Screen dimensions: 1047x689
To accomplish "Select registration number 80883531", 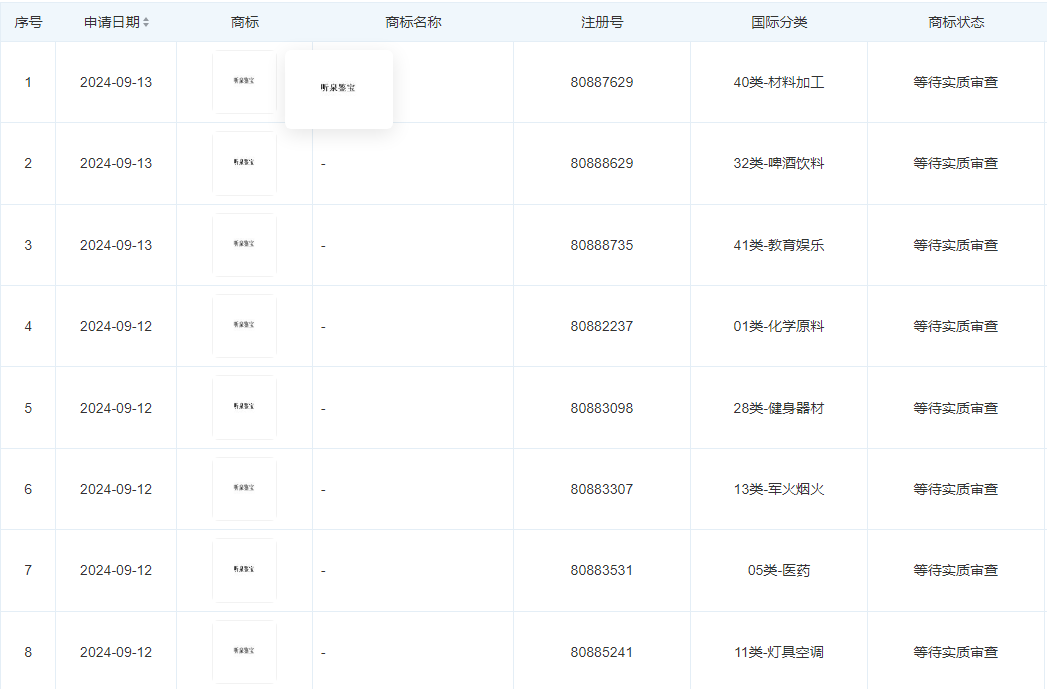I will (602, 571).
